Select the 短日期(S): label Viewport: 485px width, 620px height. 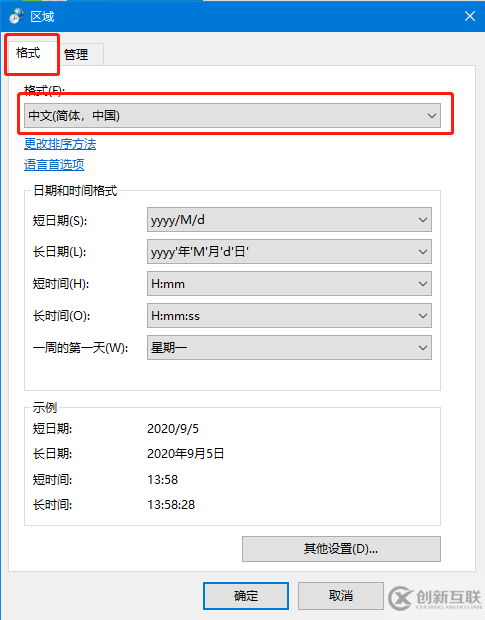pyautogui.click(x=60, y=220)
